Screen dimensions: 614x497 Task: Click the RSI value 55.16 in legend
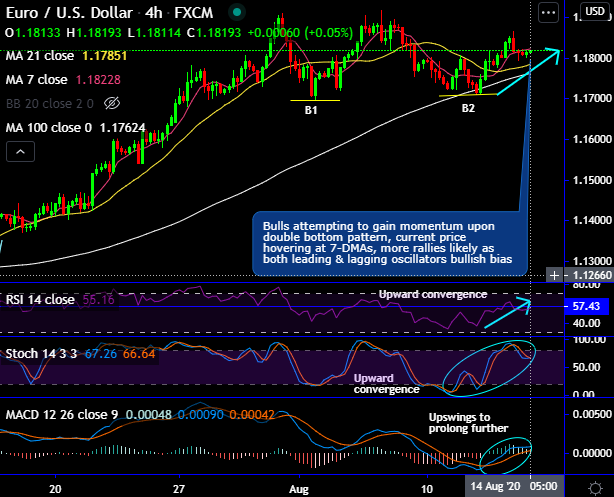(99, 300)
